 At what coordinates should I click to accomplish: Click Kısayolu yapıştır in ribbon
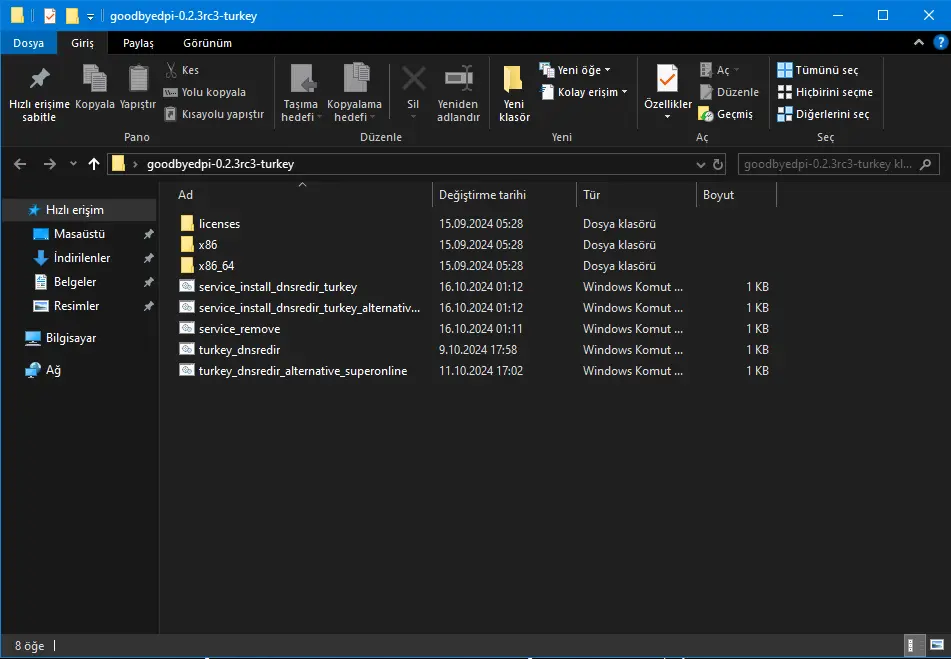coord(214,114)
